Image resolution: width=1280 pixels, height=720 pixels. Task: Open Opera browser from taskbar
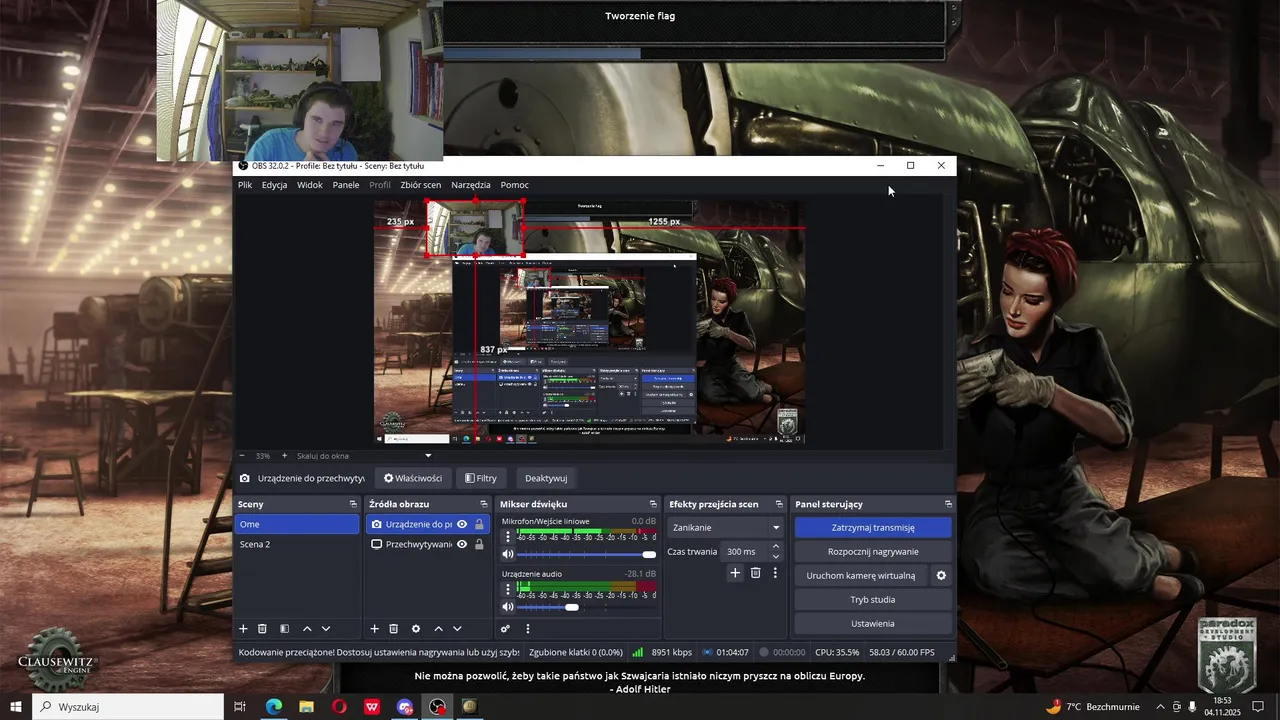pos(340,707)
